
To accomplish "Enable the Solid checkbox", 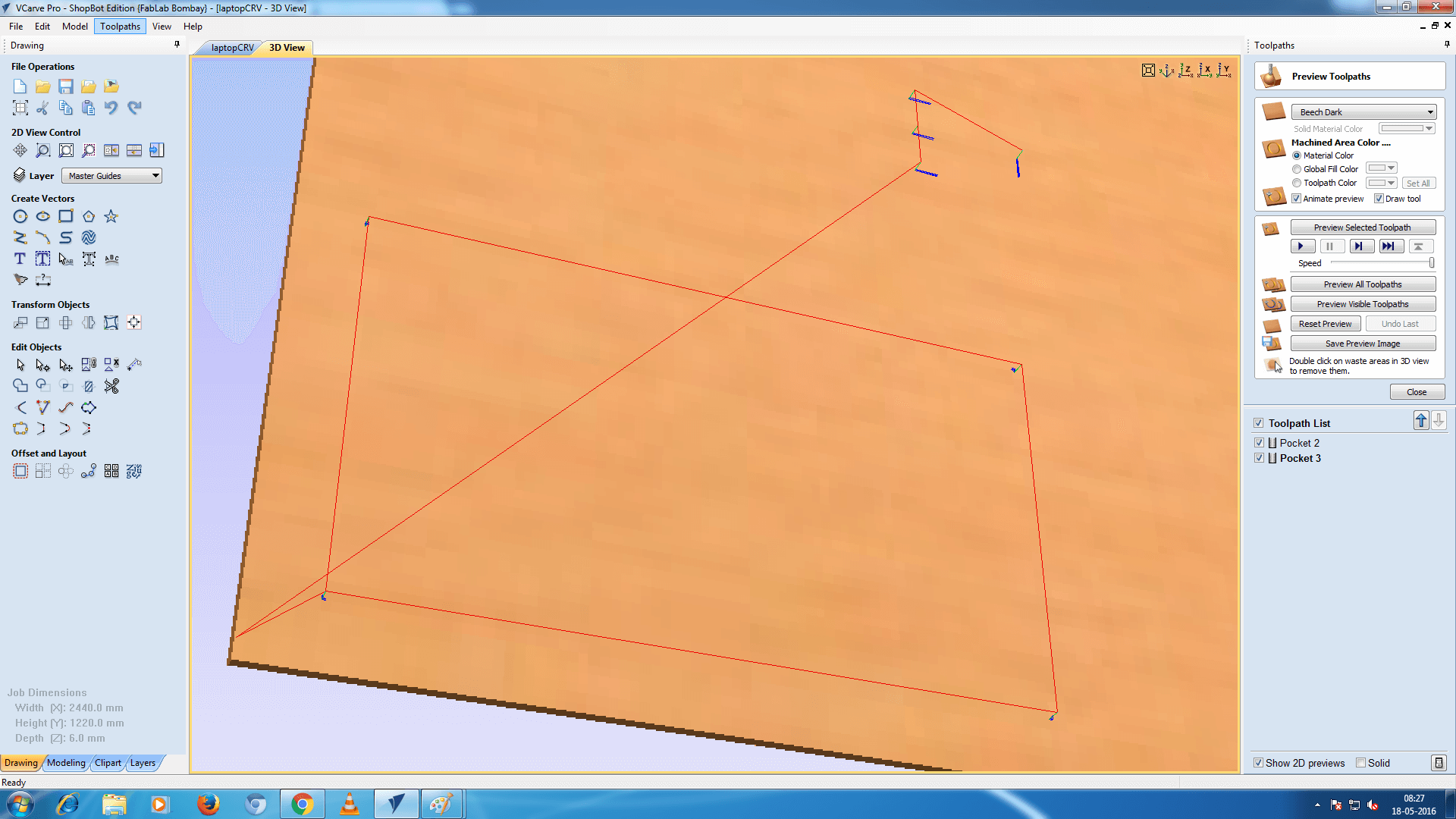I will (1361, 763).
